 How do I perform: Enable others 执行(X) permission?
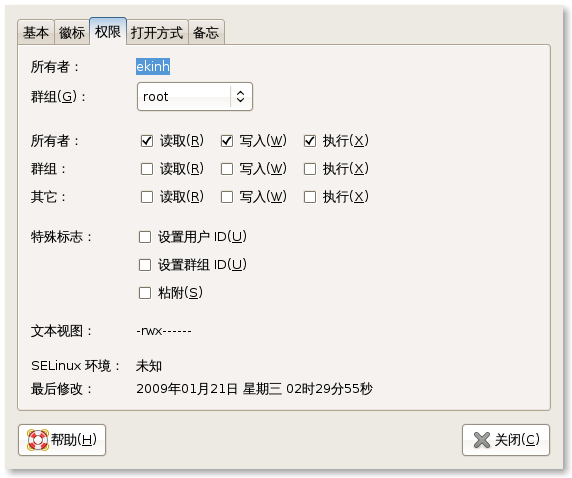[x=310, y=197]
